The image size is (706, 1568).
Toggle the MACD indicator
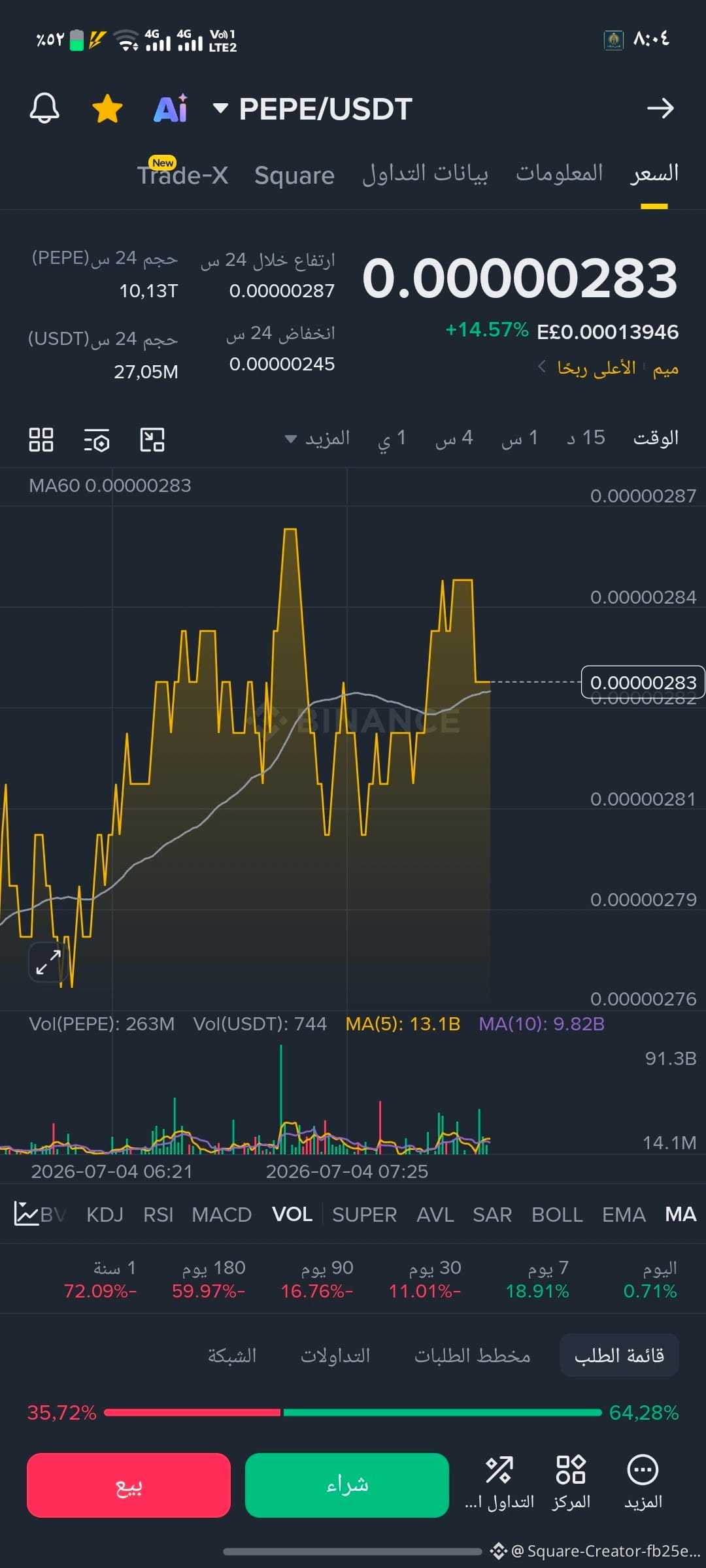point(222,1215)
